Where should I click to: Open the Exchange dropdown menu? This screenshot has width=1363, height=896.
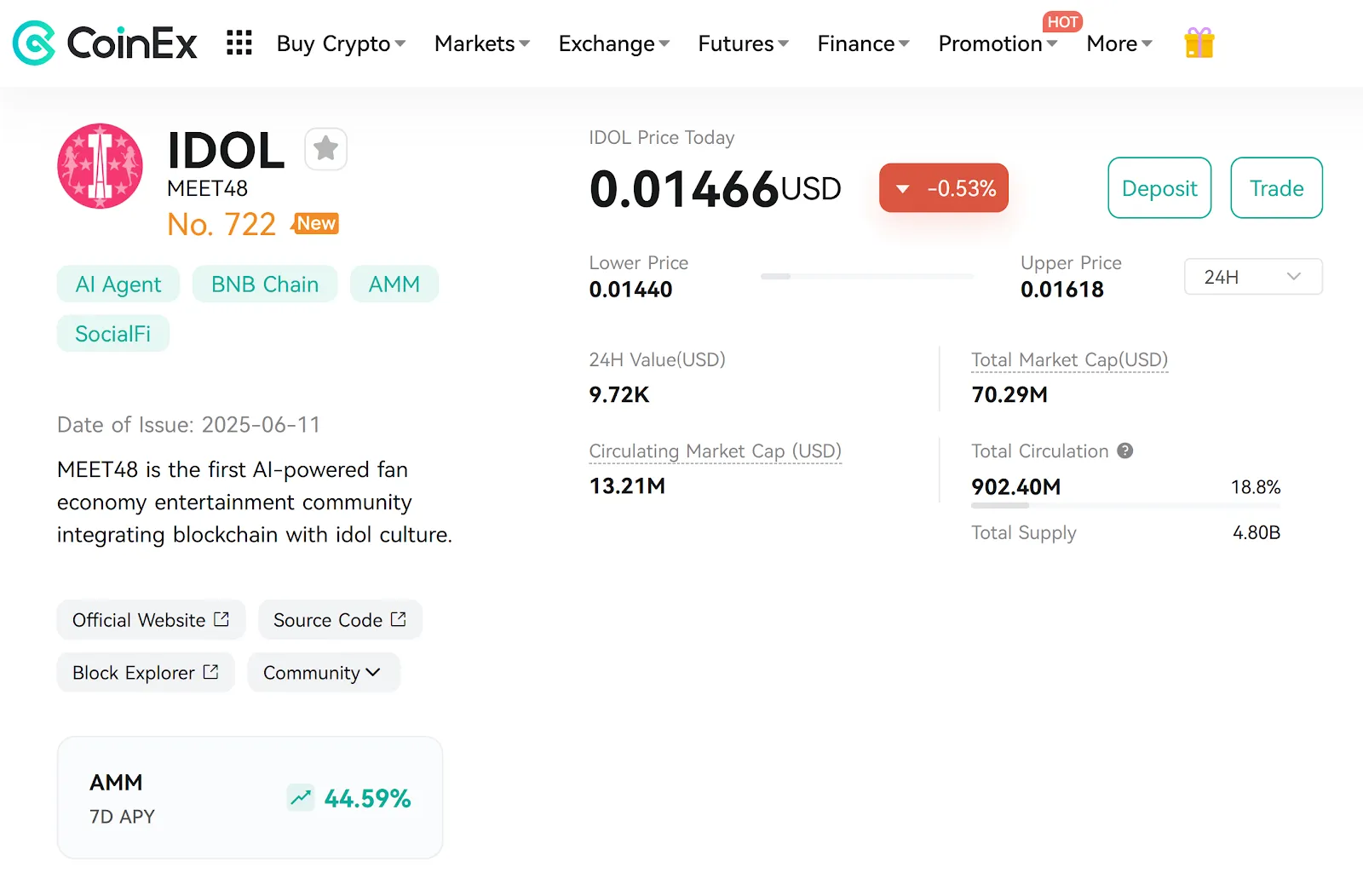tap(614, 43)
